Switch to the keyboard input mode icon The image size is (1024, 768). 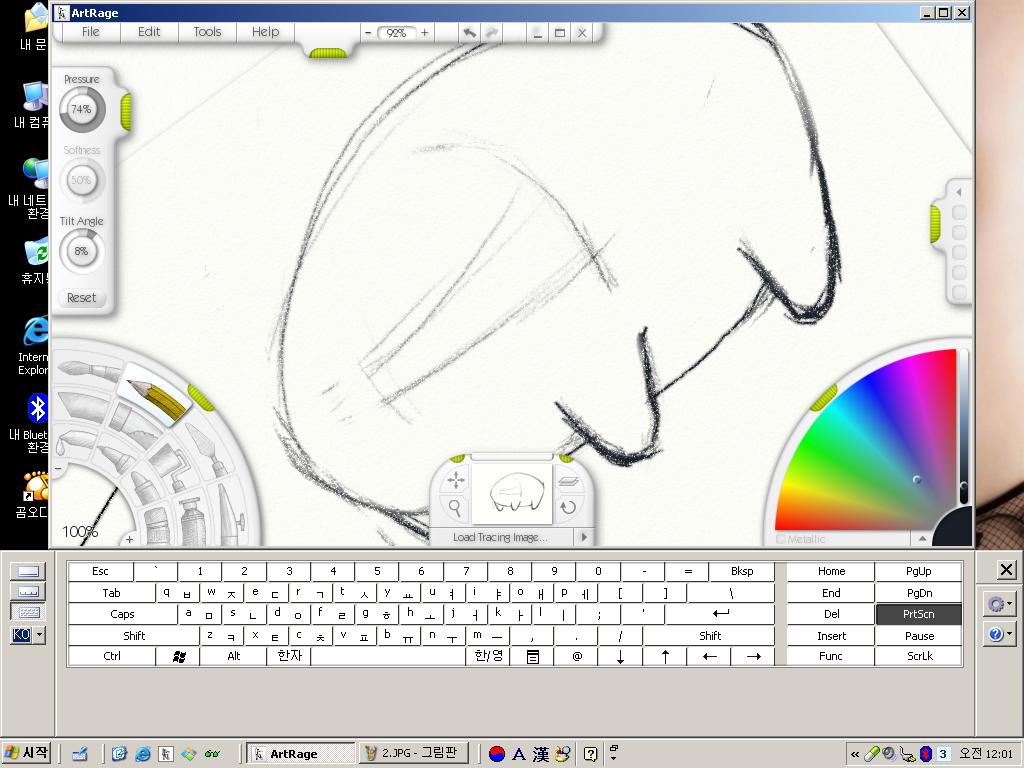point(29,613)
